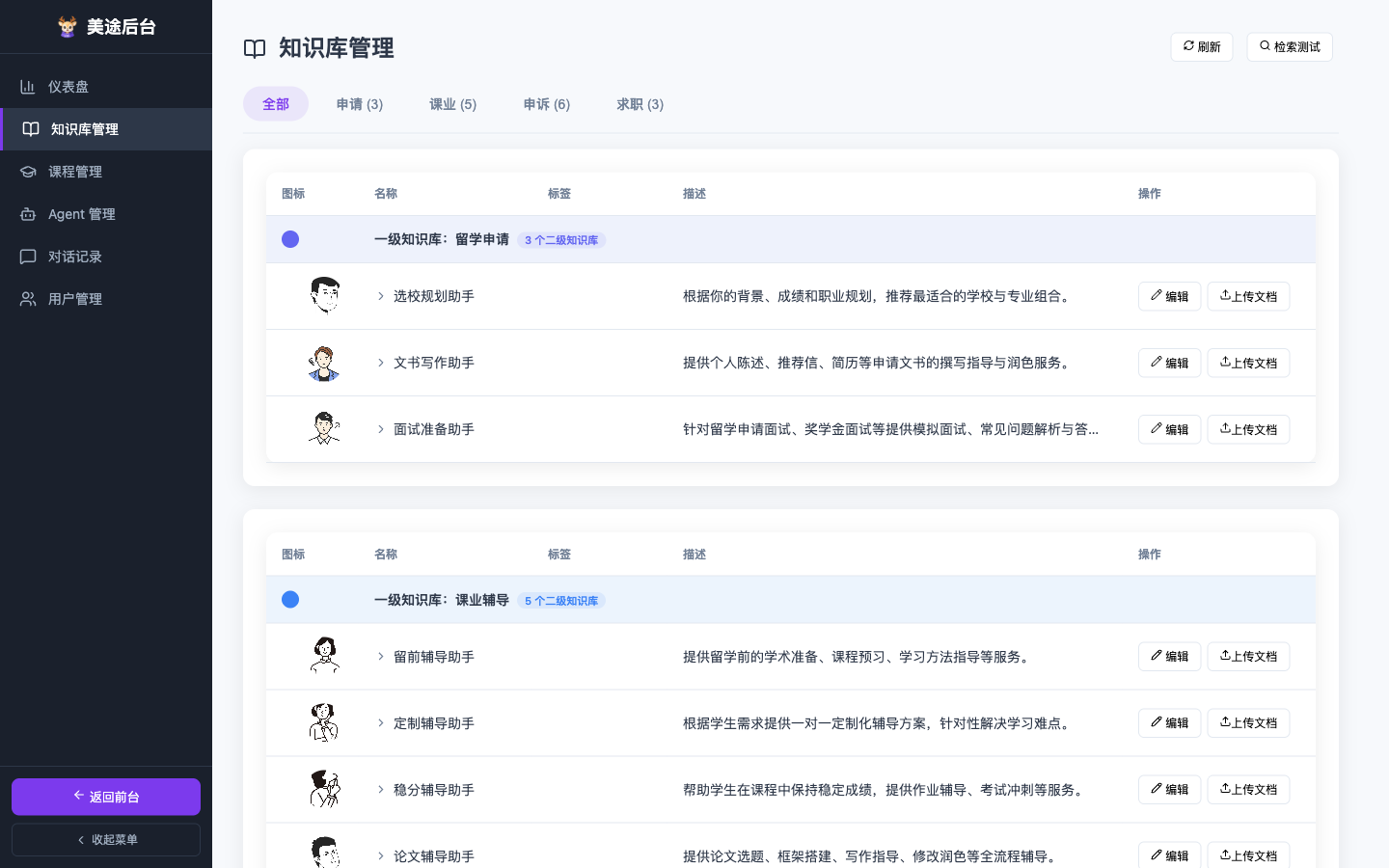Edit the 选校规划助手 entry
The height and width of the screenshot is (868, 1389).
pos(1170,296)
